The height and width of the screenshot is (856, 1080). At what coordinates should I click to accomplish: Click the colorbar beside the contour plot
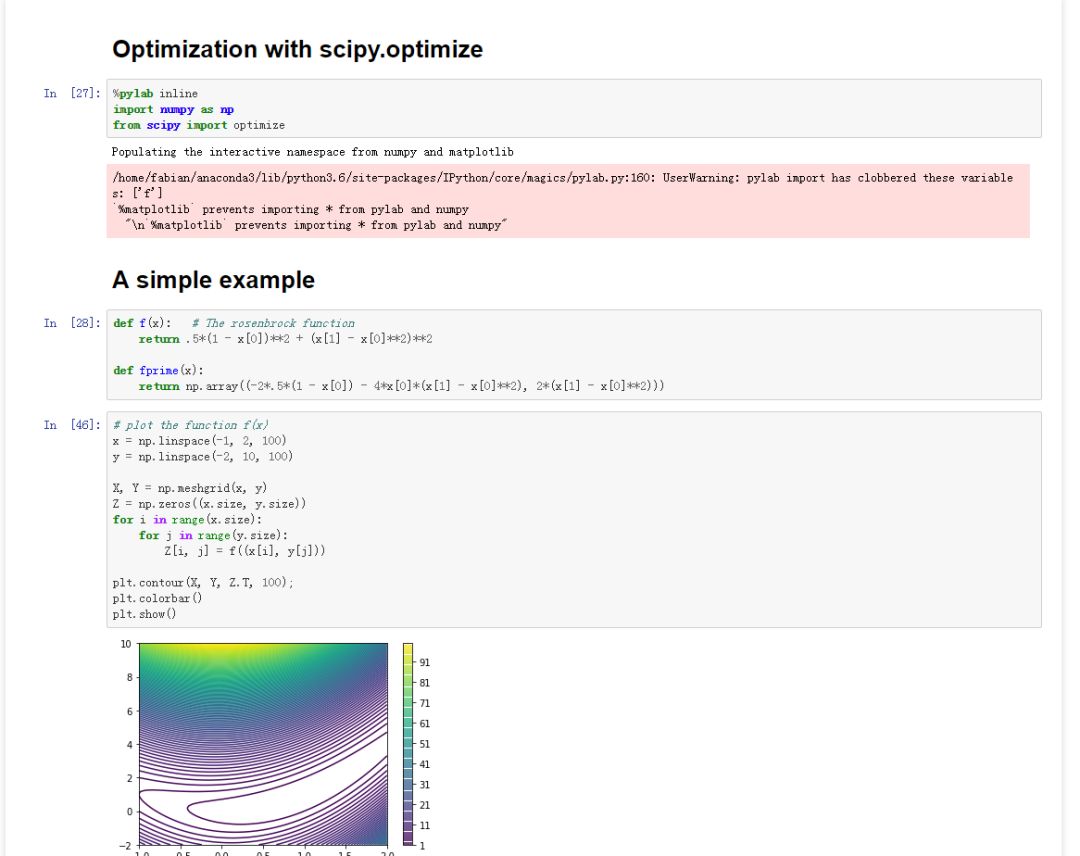click(408, 744)
